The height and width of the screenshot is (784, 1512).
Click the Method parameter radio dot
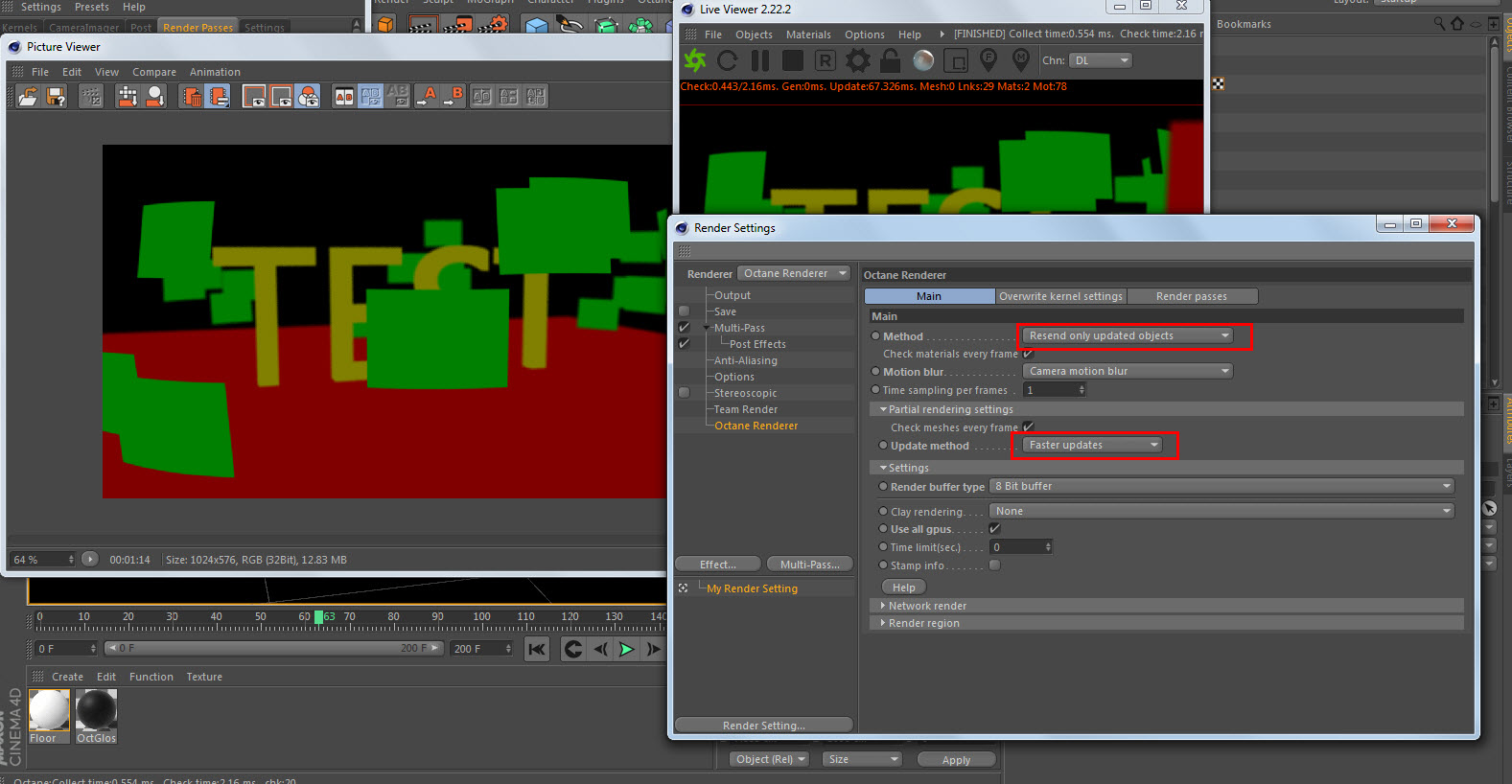pos(875,336)
